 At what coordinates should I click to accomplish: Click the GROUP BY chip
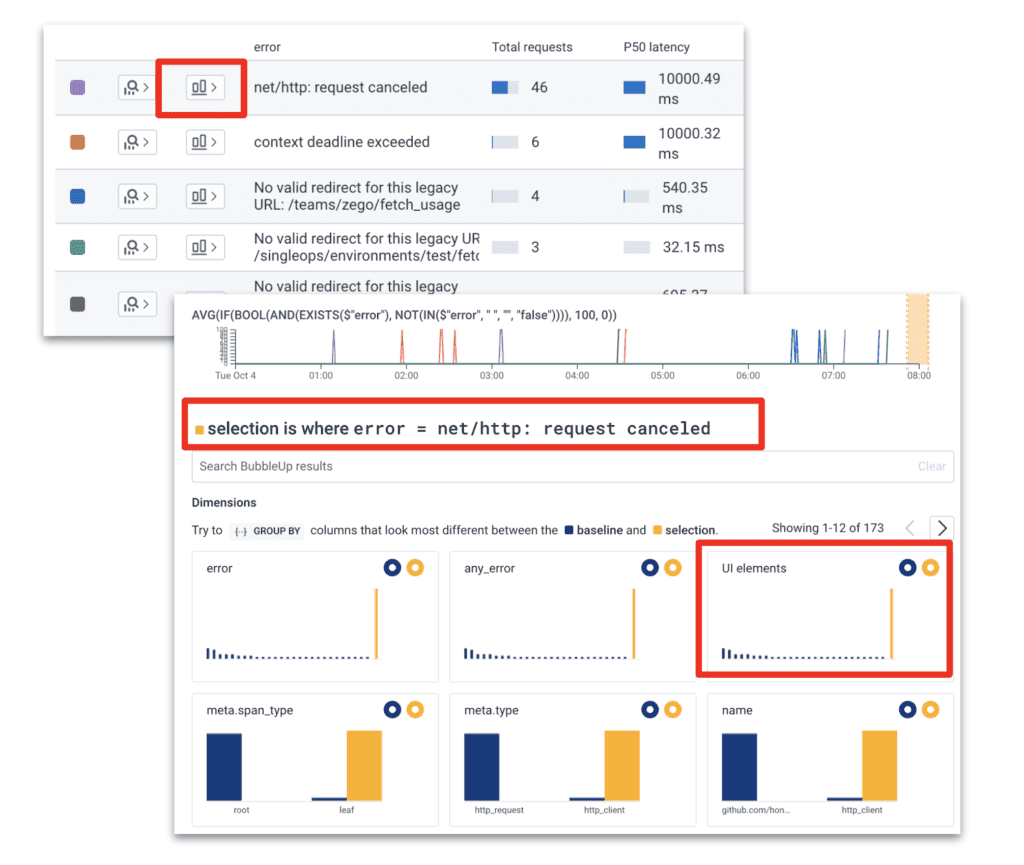(x=266, y=531)
